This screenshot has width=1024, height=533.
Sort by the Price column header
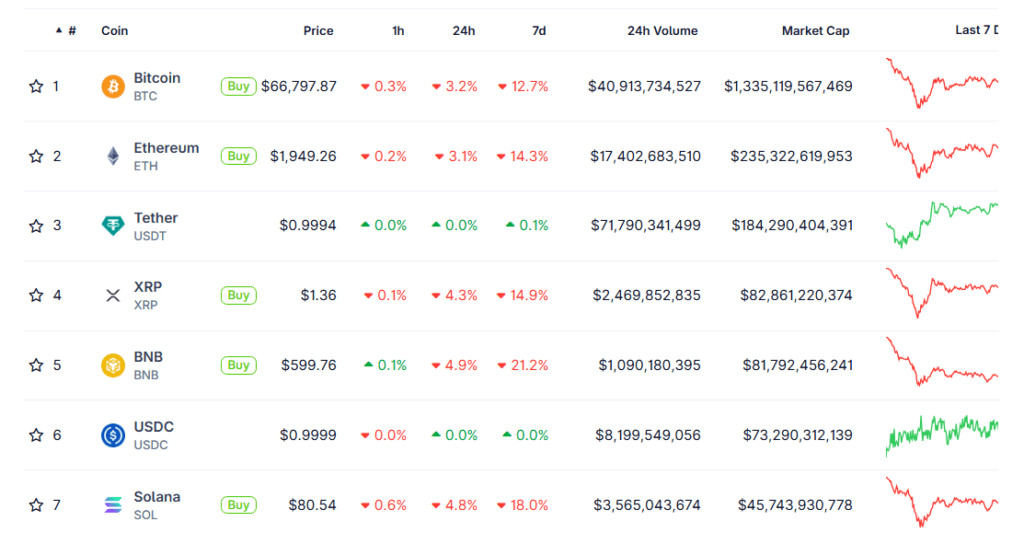(318, 31)
